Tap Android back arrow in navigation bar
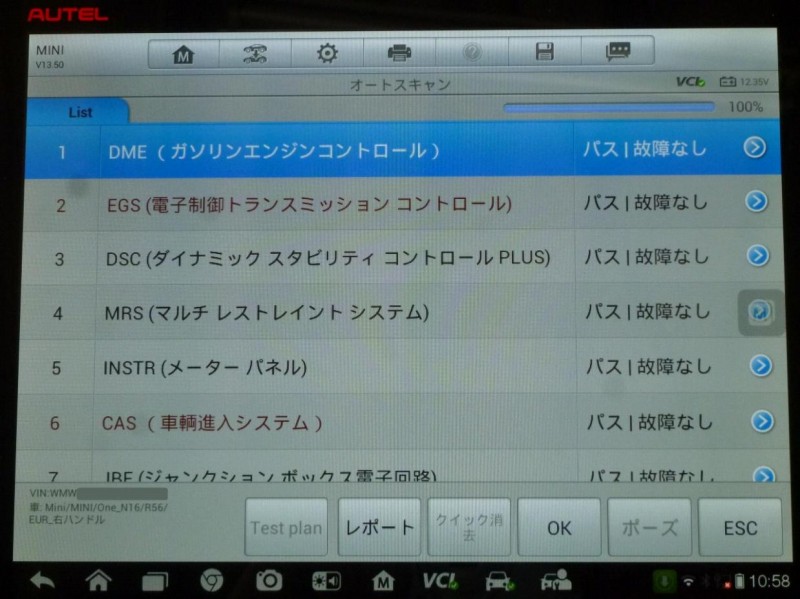 tap(42, 581)
